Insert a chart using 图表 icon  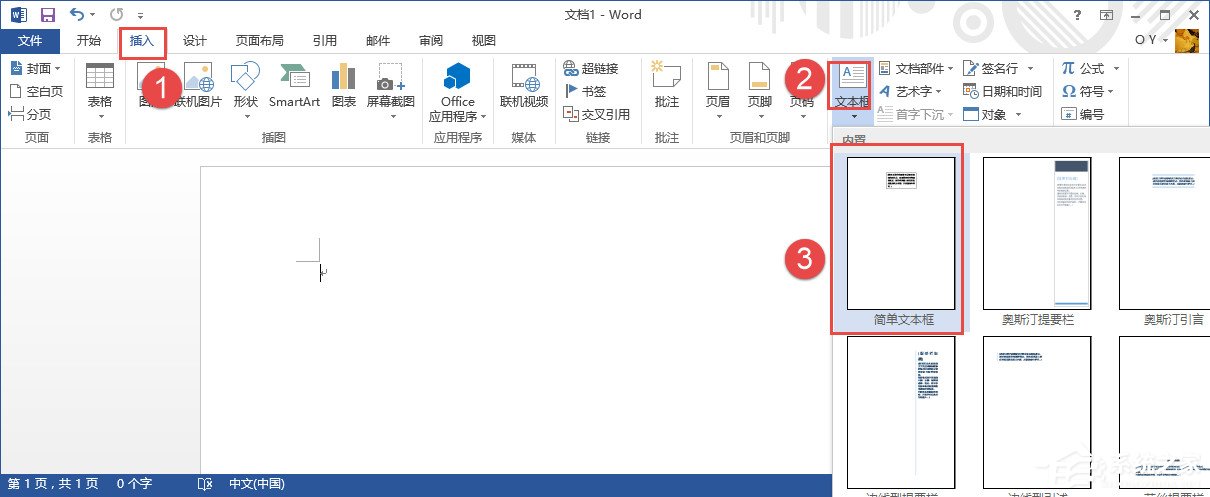344,78
